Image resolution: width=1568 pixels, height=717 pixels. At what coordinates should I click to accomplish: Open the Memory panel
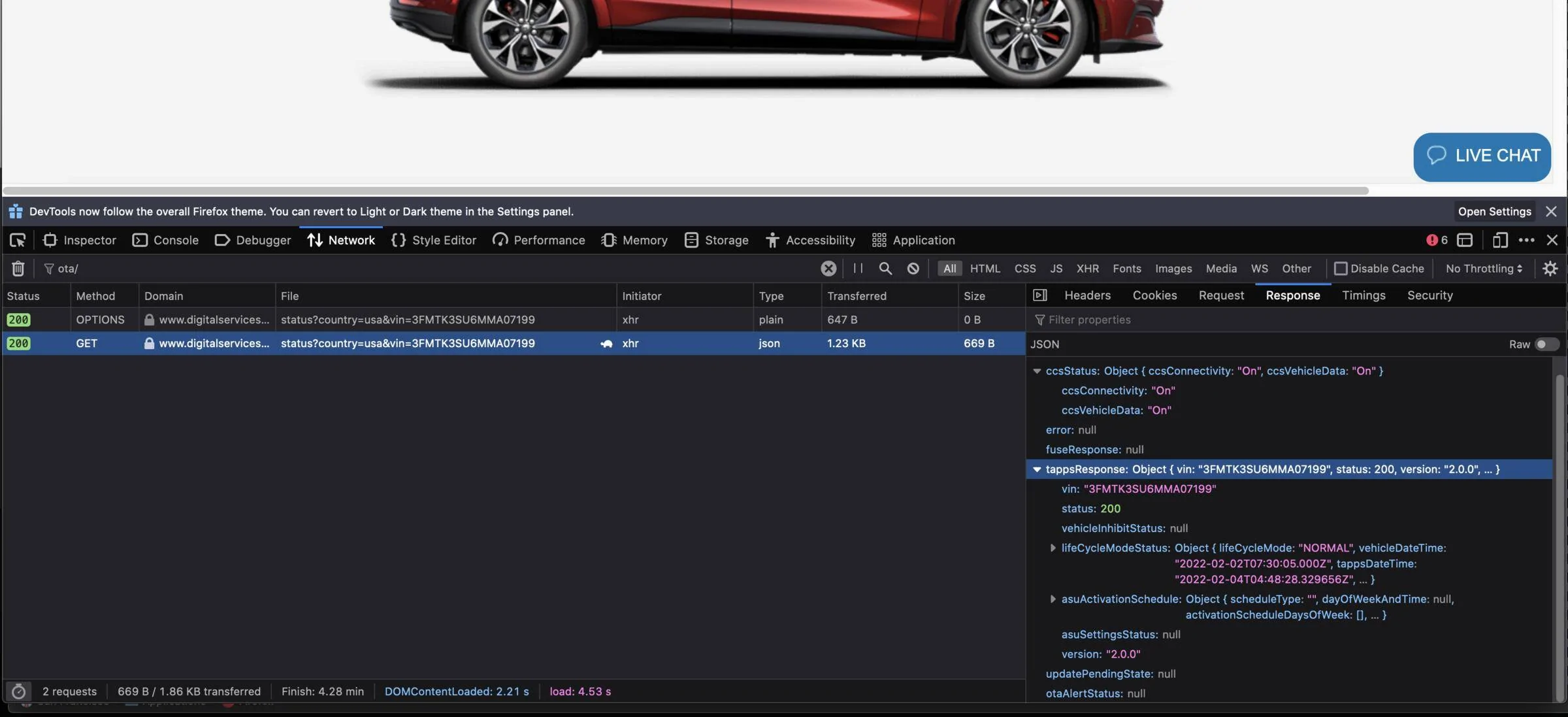634,241
